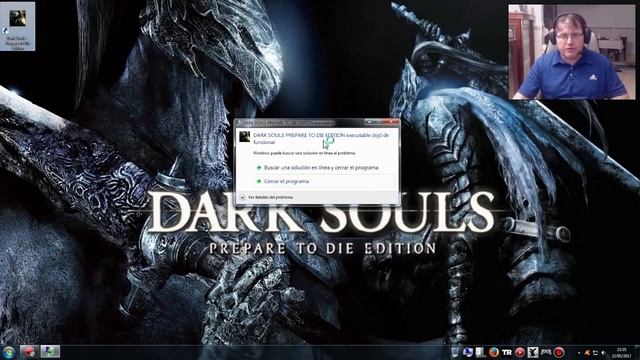Select the crashed program's taskbar button
The width and height of the screenshot is (640, 360).
50,352
